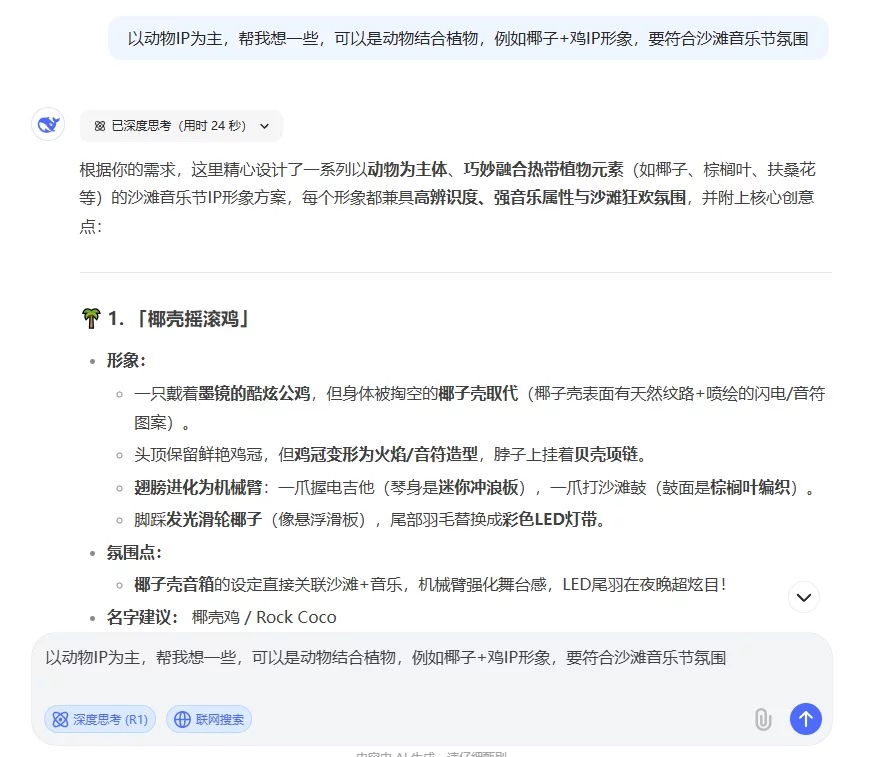
Task: Click the chevron next to 用时 24 秒
Action: tap(263, 125)
